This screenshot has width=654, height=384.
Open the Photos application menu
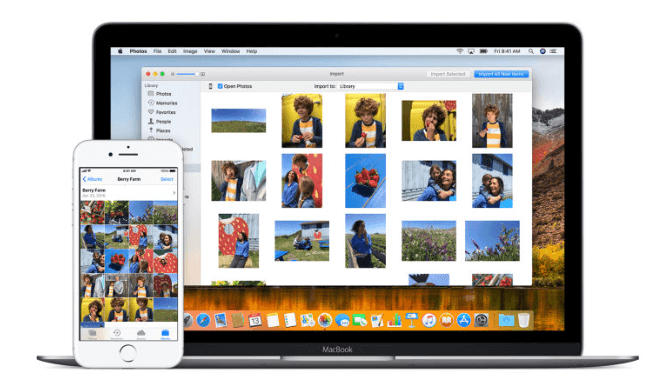point(138,51)
